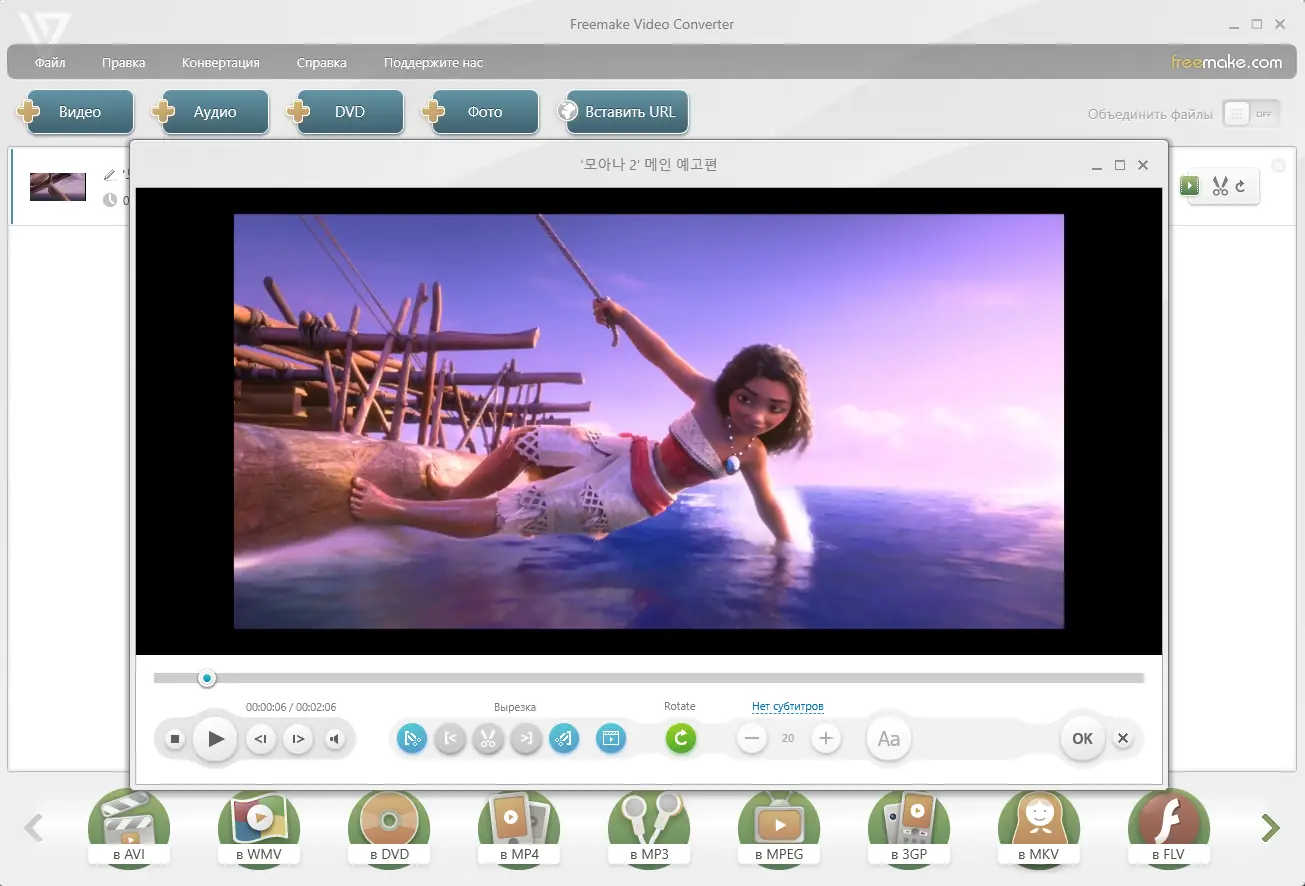Screen dimensions: 1305x886
Task: Remove the file from the list
Action: (1278, 165)
